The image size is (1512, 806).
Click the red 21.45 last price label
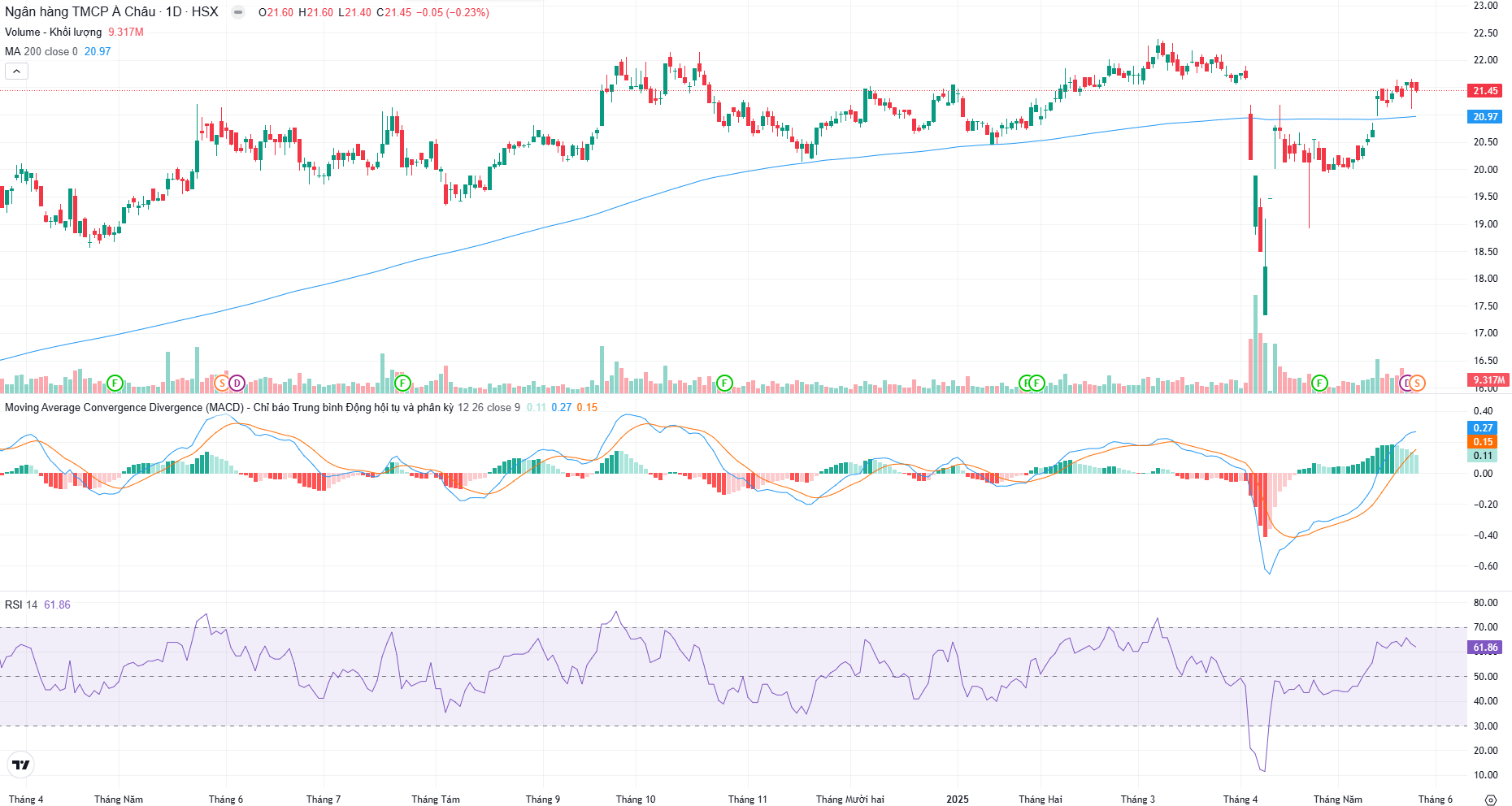(1485, 91)
